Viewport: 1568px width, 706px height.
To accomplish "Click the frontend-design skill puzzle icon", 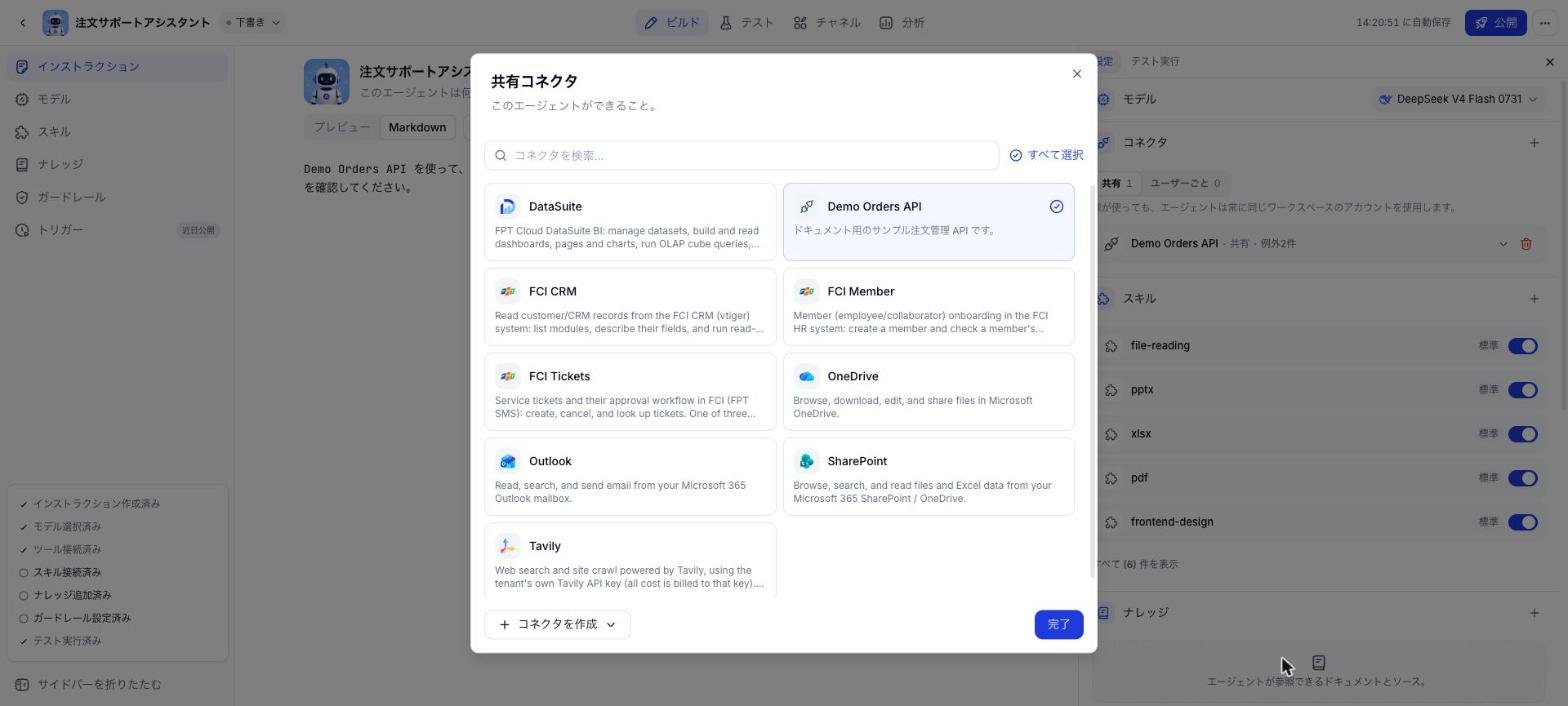I will point(1111,522).
